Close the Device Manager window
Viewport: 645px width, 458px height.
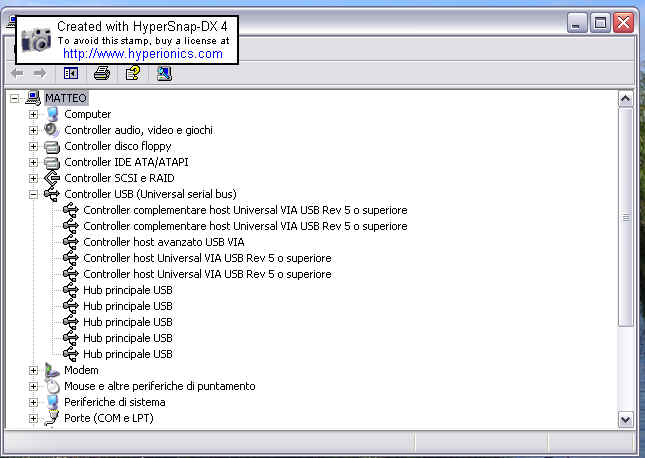tap(623, 23)
